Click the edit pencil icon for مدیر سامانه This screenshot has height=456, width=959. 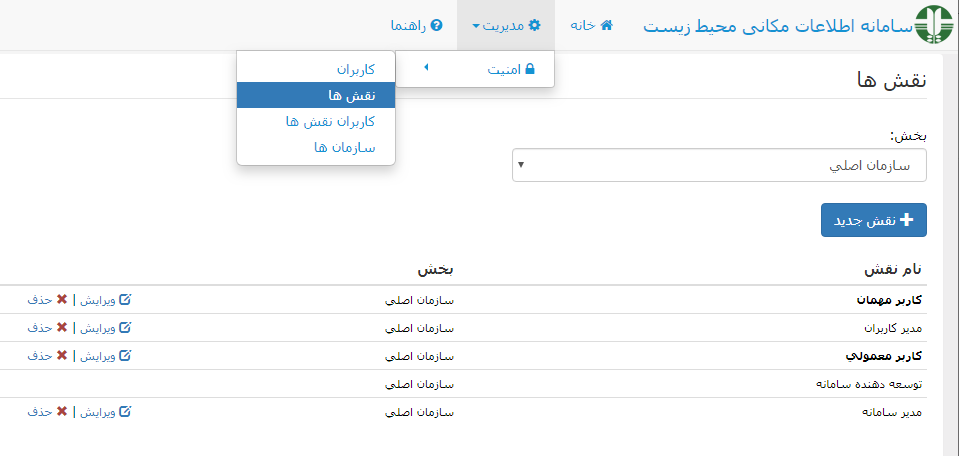125,412
